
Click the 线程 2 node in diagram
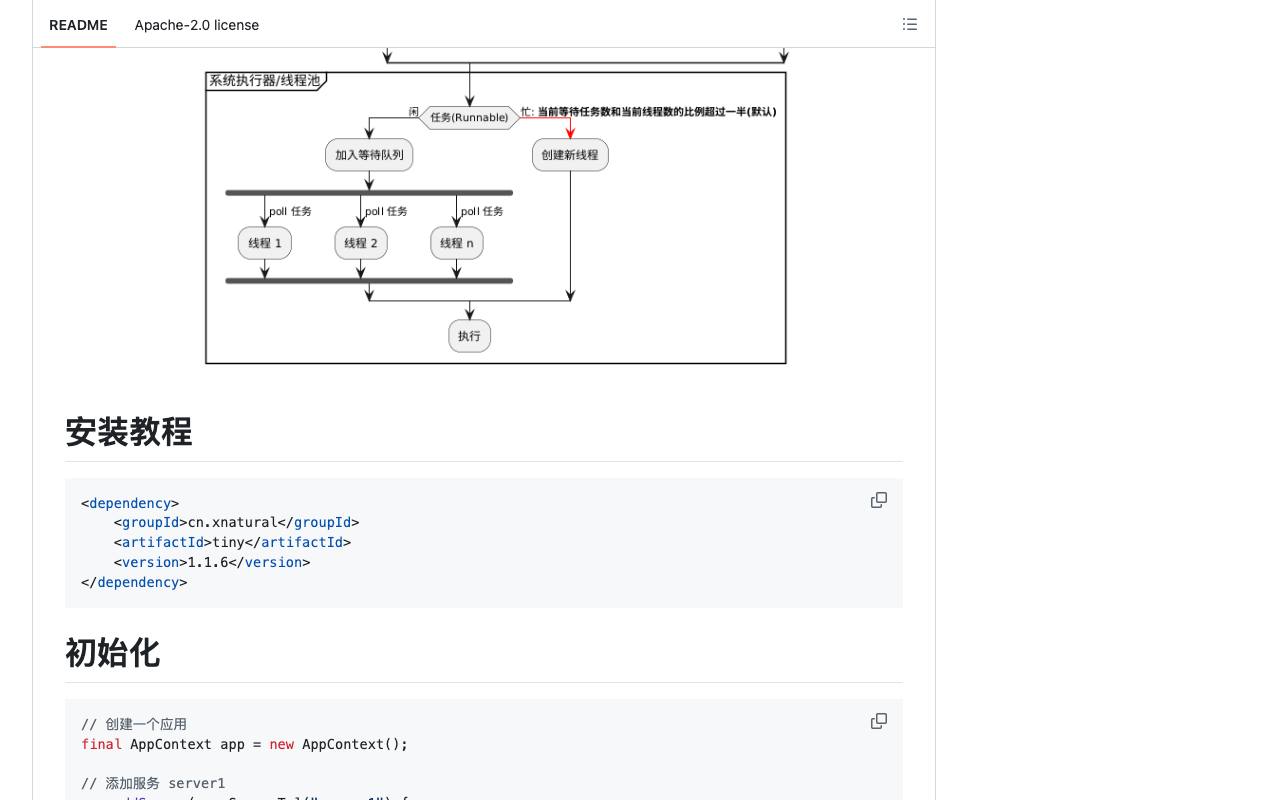click(x=361, y=243)
